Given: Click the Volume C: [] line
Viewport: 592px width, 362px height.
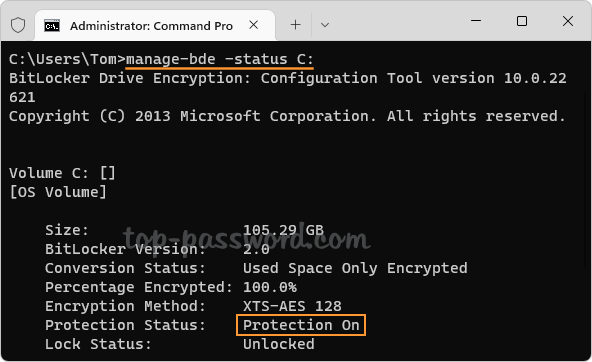Looking at the screenshot, I should 62,173.
